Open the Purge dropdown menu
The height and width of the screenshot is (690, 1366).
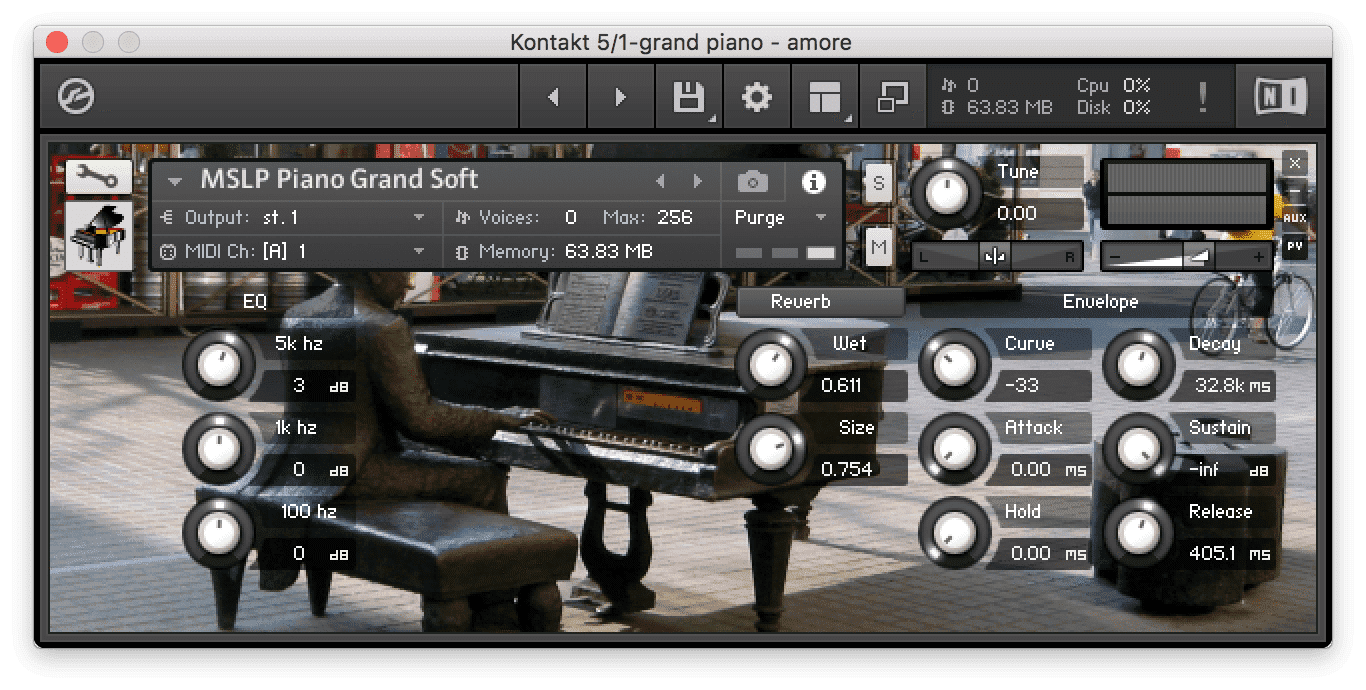click(x=782, y=217)
